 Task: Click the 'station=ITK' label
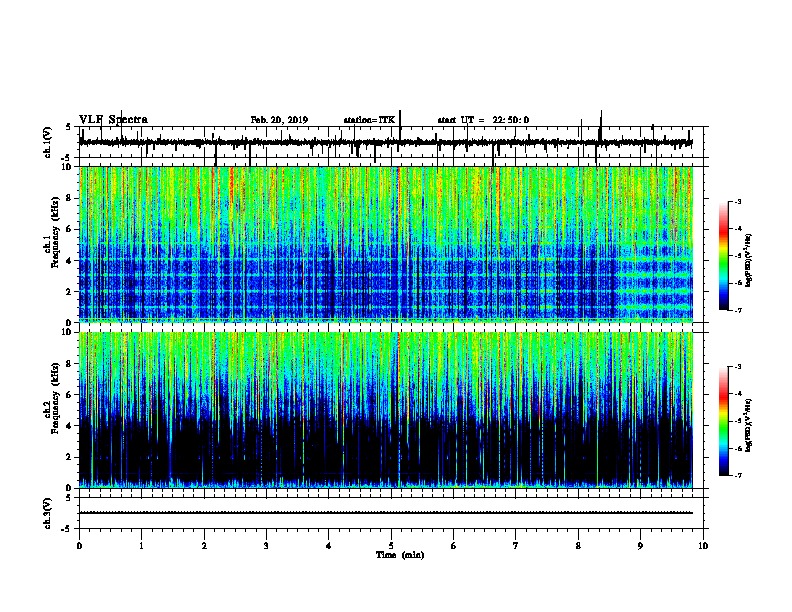pos(369,120)
